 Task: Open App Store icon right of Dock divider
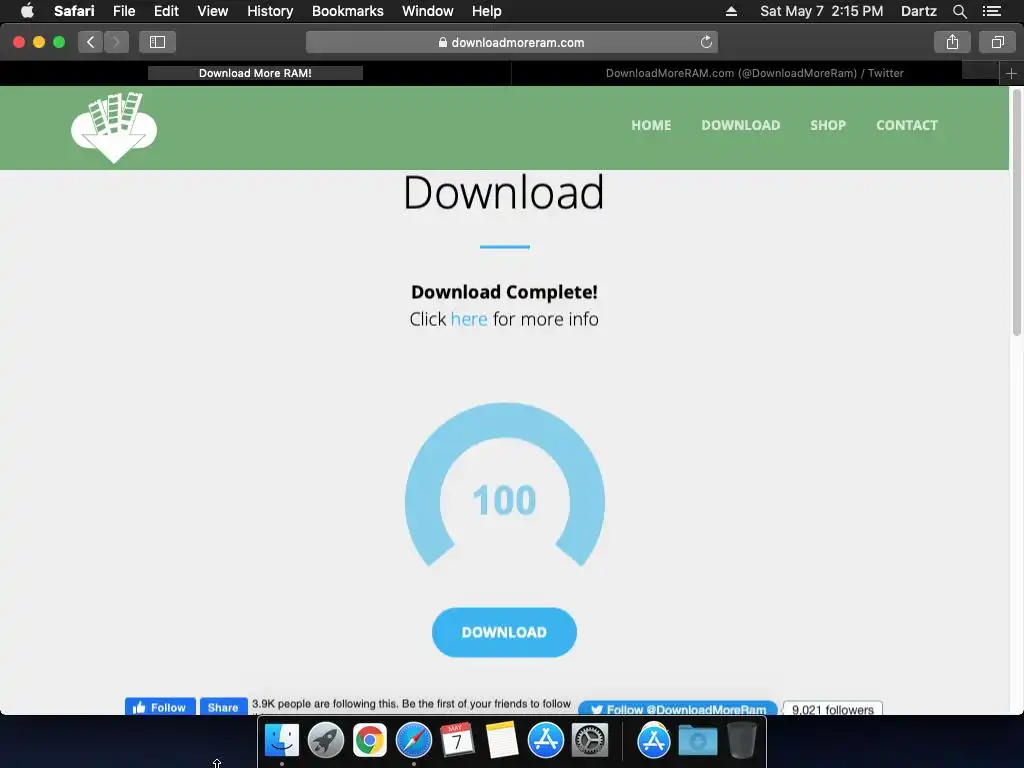[654, 740]
